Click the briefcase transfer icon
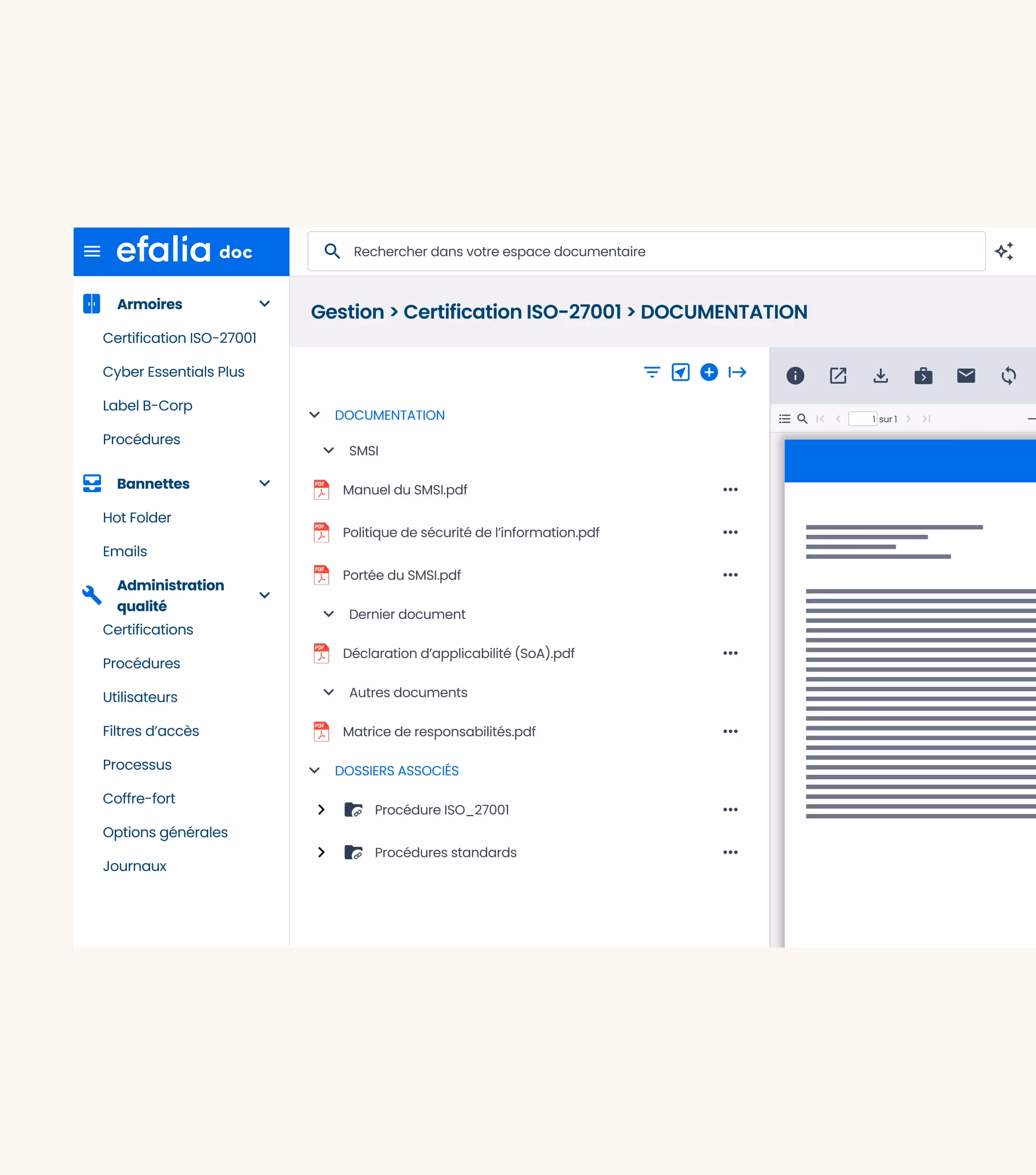Viewport: 1036px width, 1175px height. click(x=923, y=376)
